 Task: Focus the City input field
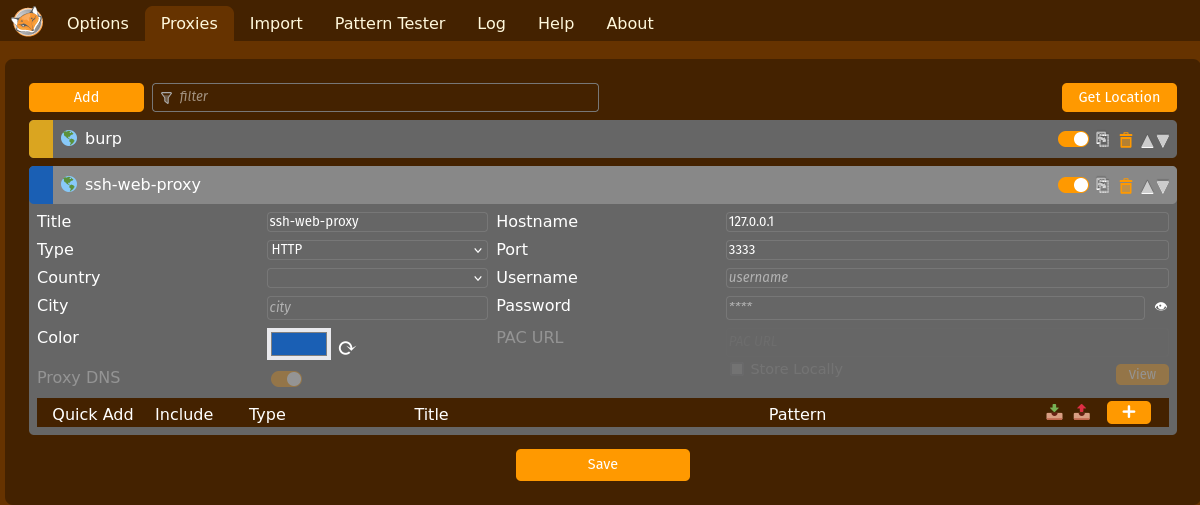pos(377,308)
